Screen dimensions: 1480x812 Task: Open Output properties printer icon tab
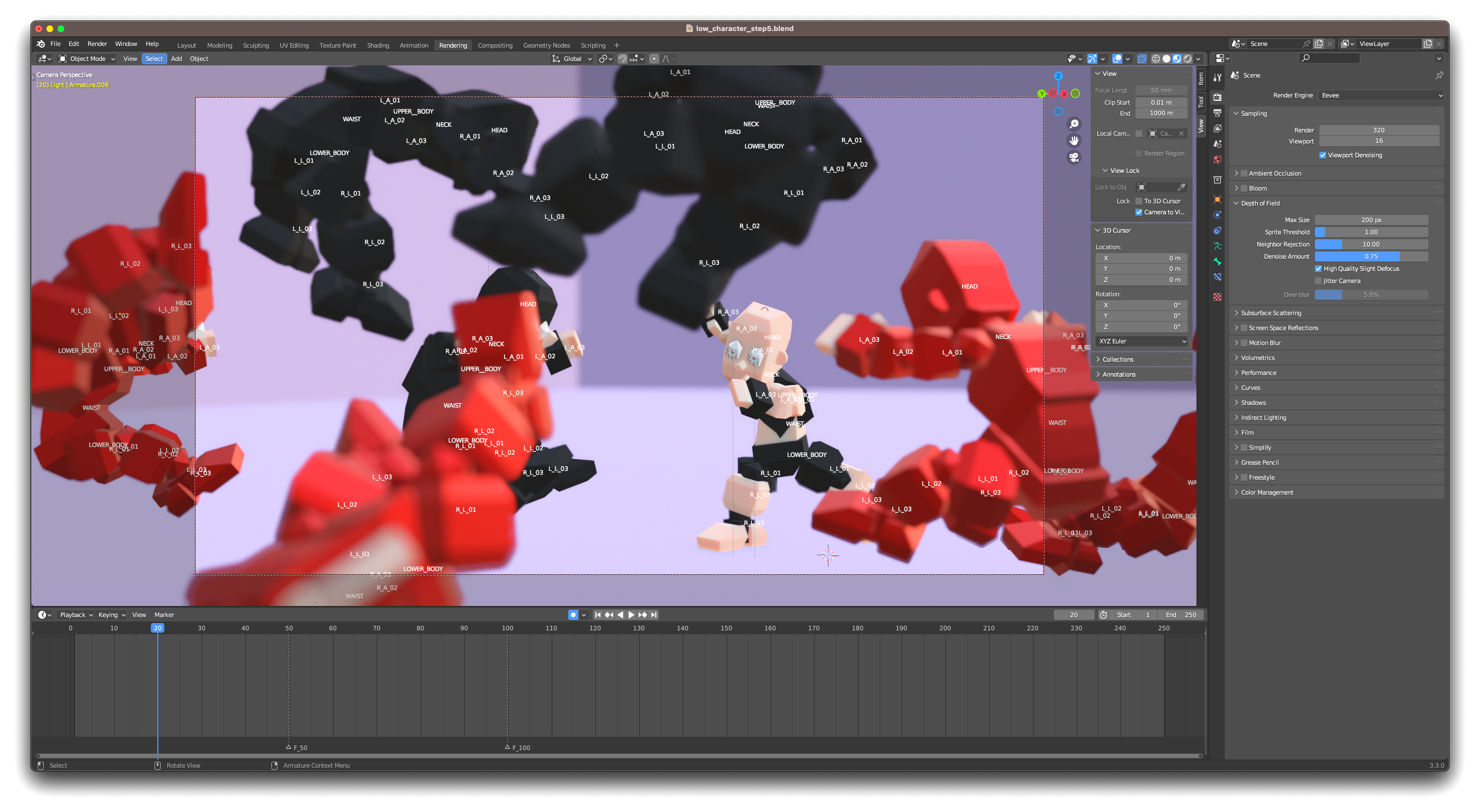[x=1217, y=112]
